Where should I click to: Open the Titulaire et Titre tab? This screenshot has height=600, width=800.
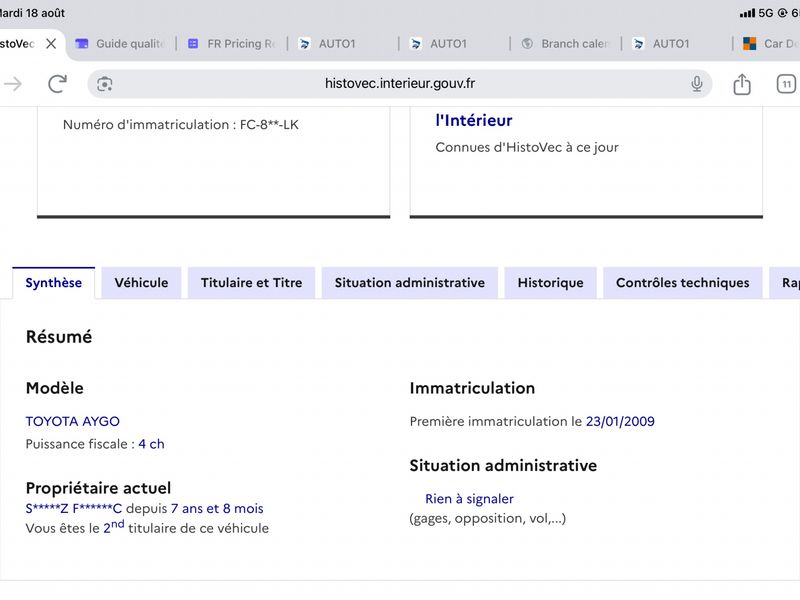pos(252,283)
